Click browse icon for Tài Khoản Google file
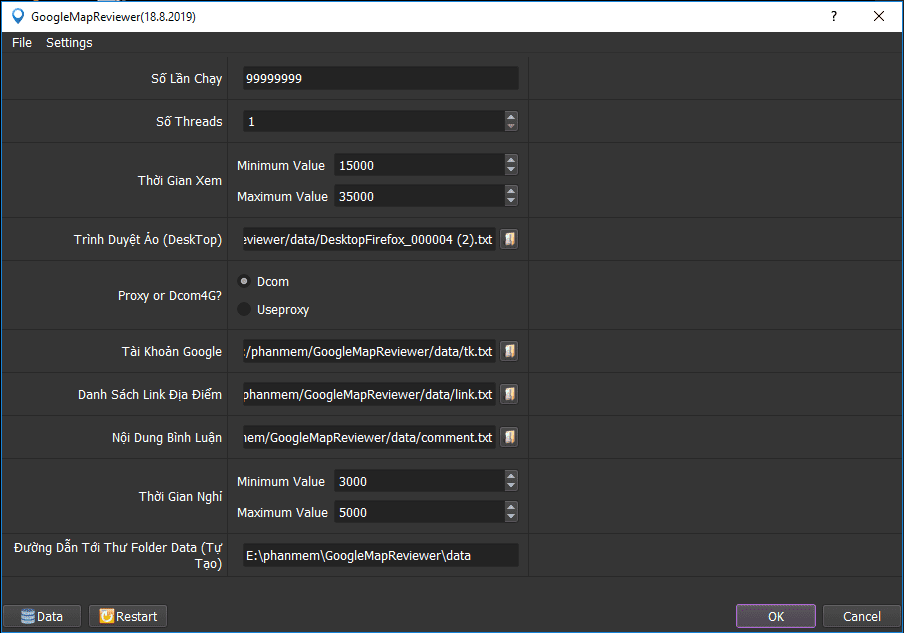 pyautogui.click(x=509, y=351)
